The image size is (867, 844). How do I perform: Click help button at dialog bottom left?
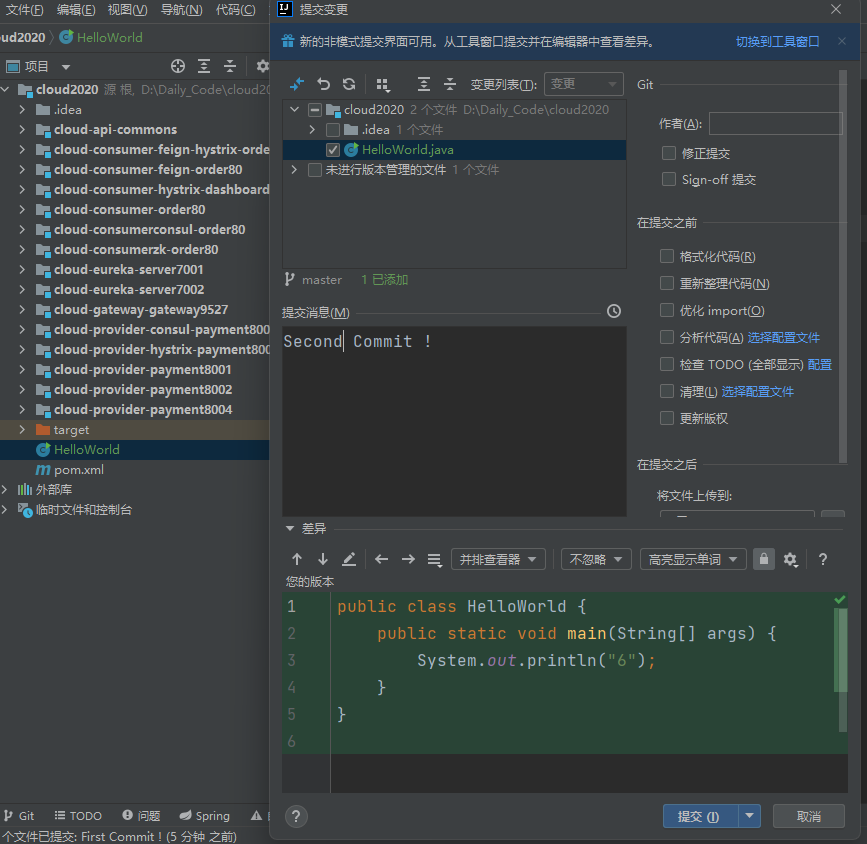tap(296, 816)
